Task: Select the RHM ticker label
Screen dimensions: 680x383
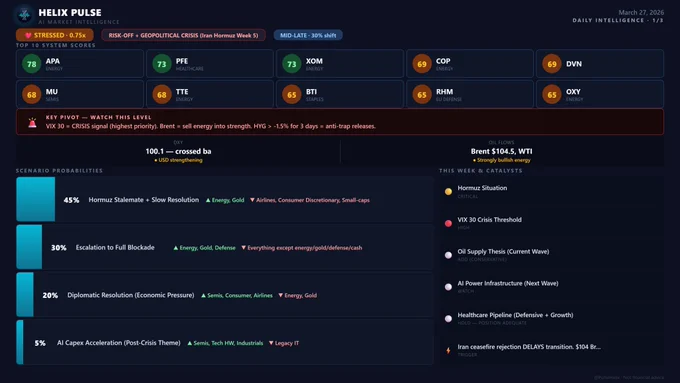Action: click(x=445, y=92)
